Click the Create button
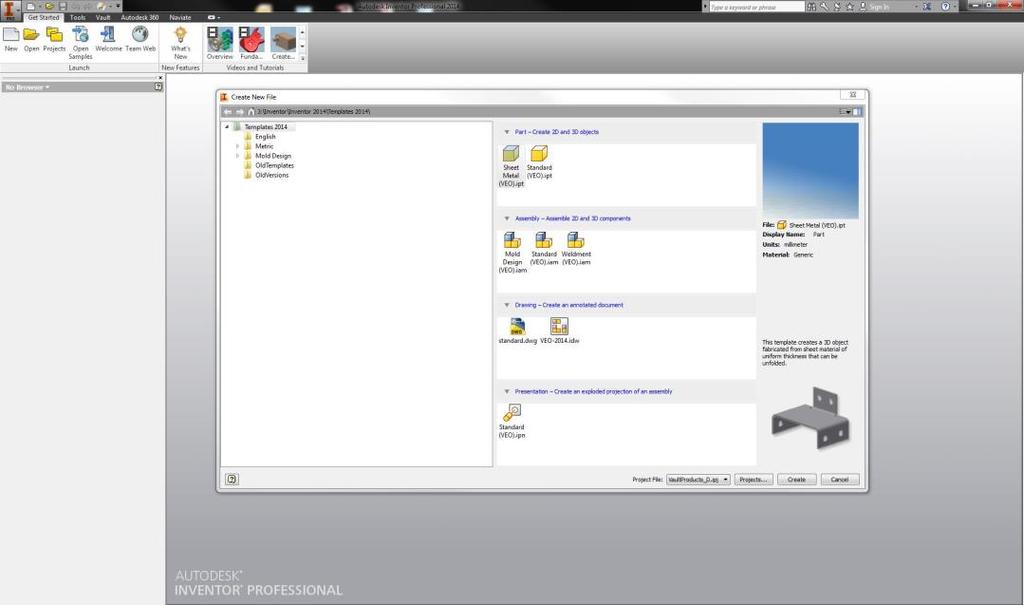 796,480
